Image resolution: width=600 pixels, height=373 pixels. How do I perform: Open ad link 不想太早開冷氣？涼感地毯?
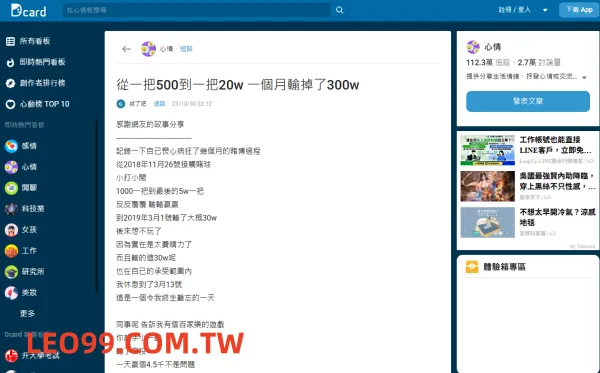(x=557, y=217)
